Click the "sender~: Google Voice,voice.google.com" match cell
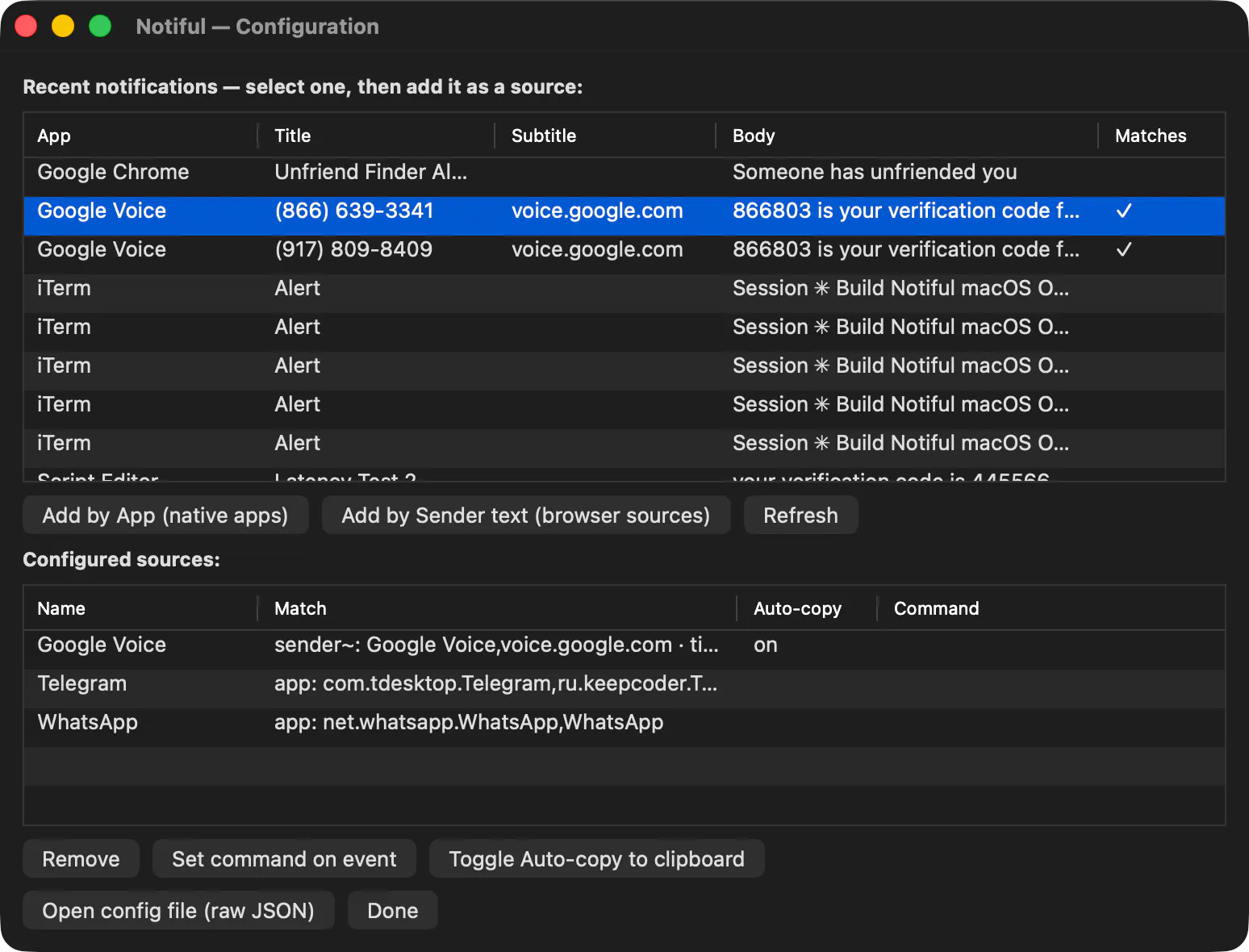This screenshot has width=1249, height=952. (x=496, y=645)
